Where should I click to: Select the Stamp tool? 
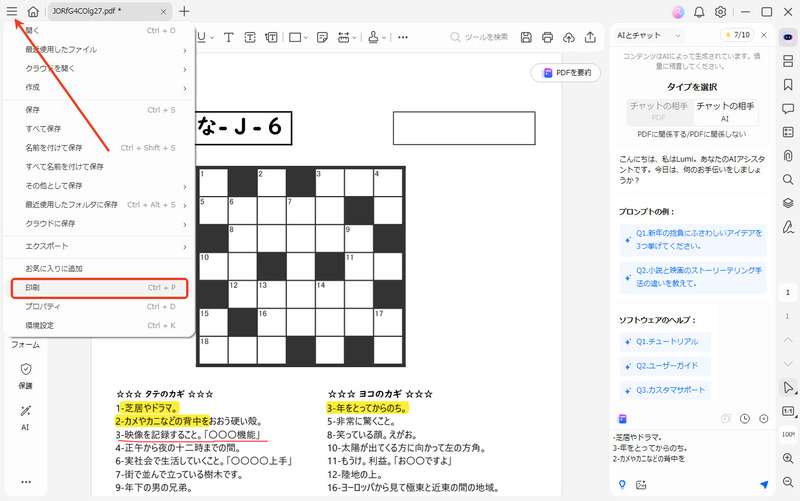pyautogui.click(x=373, y=37)
